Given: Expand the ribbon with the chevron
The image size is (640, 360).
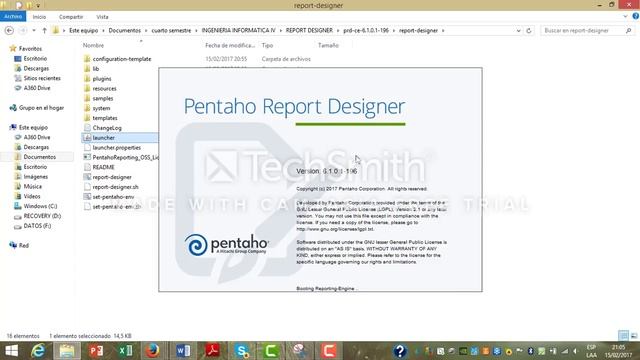Looking at the screenshot, I should pos(625,16).
